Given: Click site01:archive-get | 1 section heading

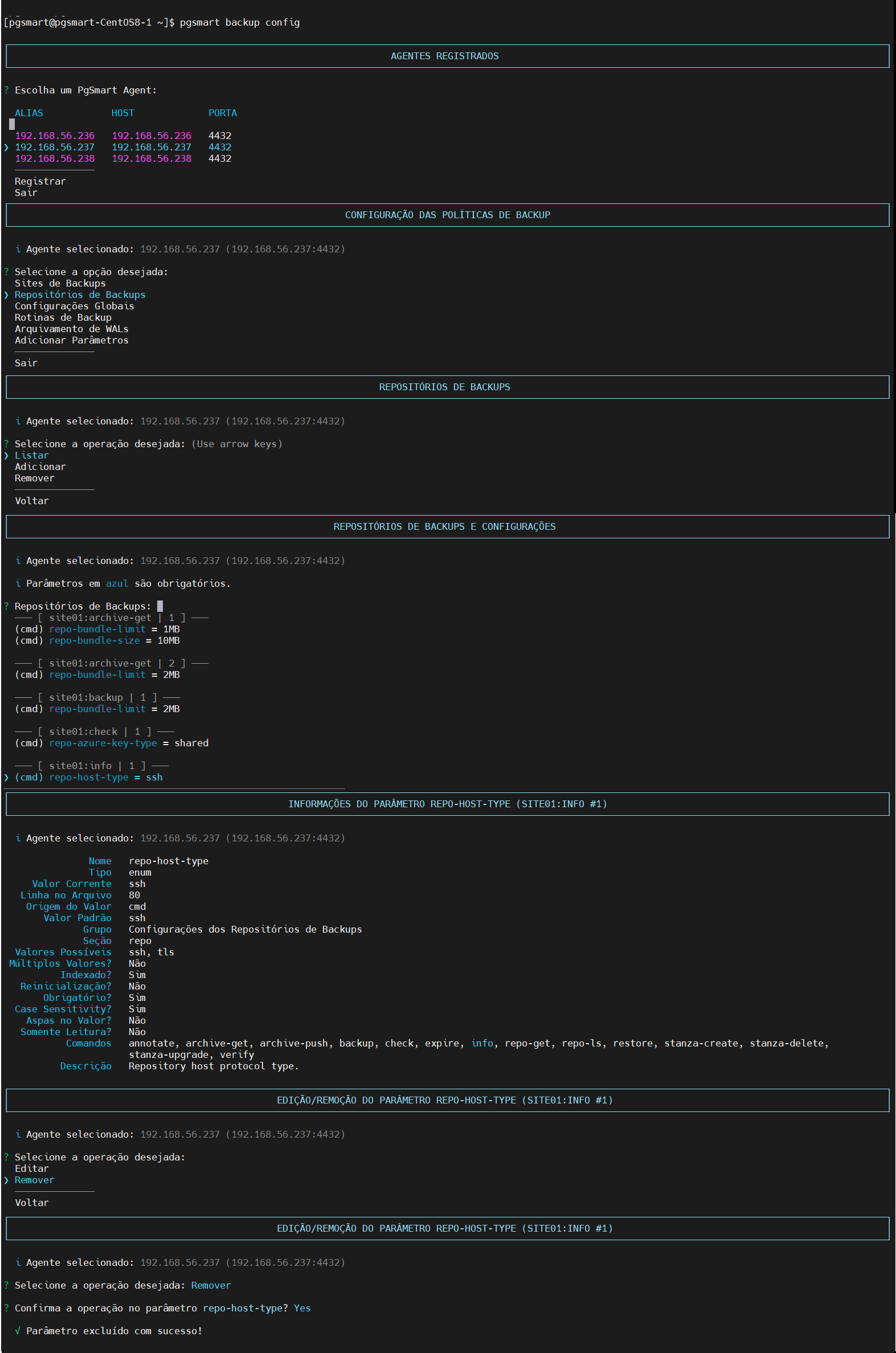Looking at the screenshot, I should pos(112,618).
